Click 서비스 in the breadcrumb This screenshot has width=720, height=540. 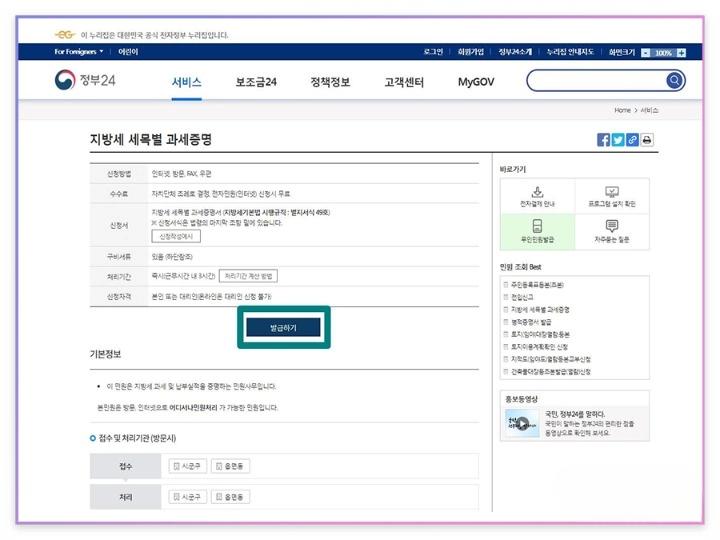click(x=649, y=110)
